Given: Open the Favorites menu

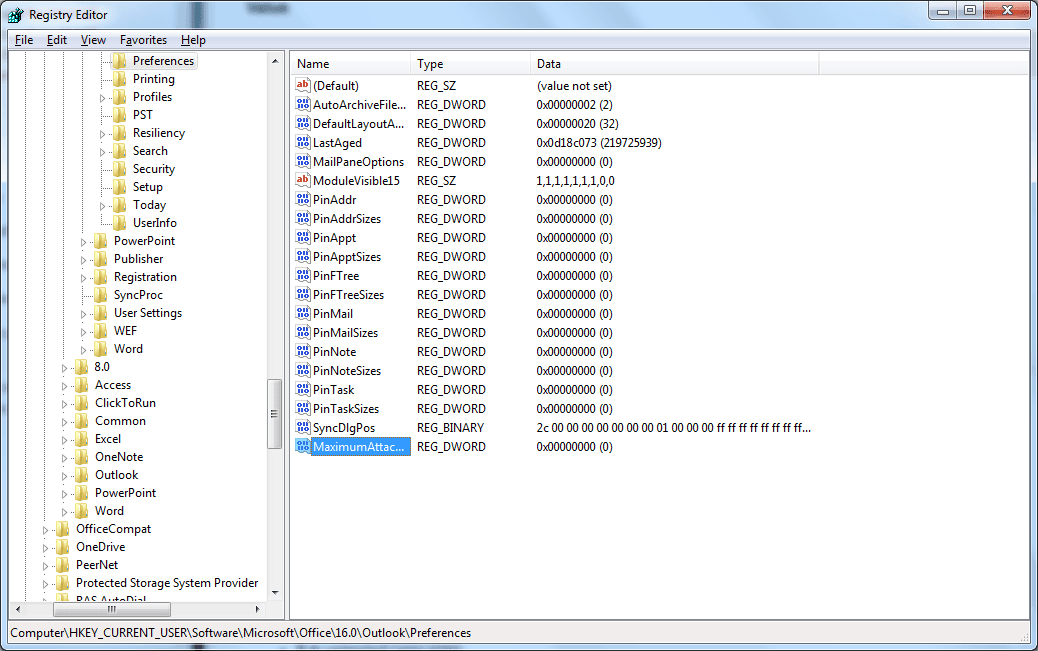Looking at the screenshot, I should click(x=143, y=40).
